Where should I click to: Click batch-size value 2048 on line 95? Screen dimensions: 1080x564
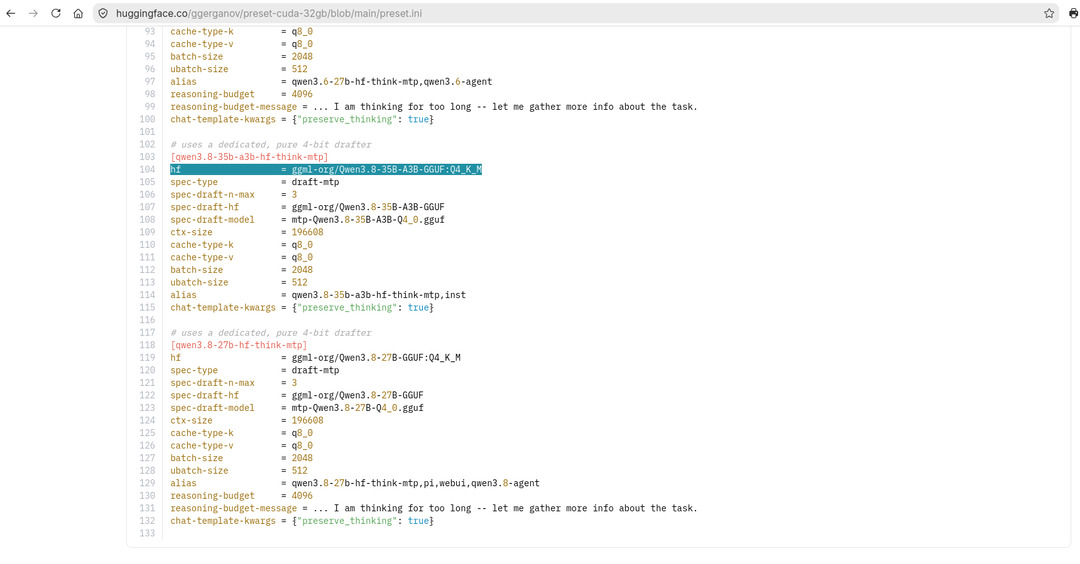(x=302, y=56)
